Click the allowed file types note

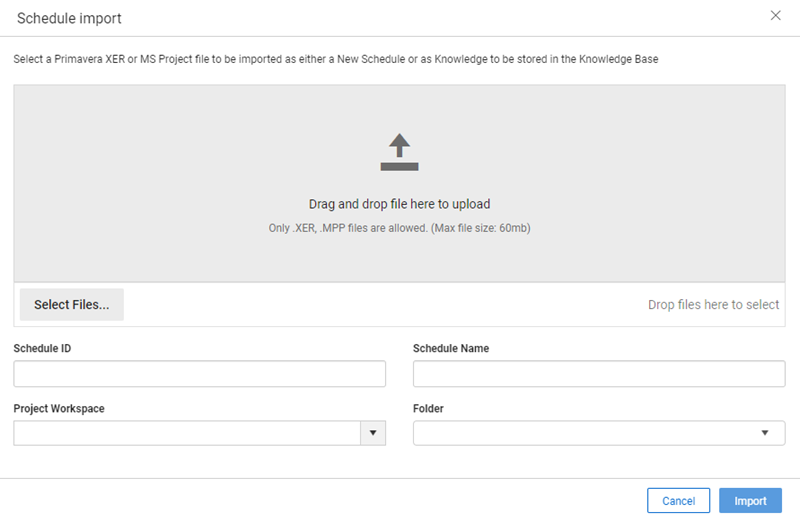[399, 228]
